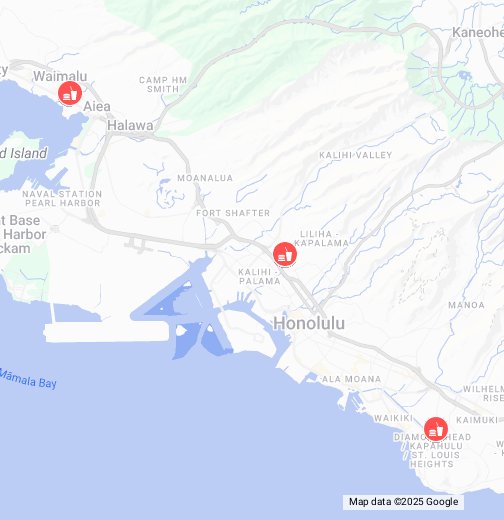Screen dimensions: 504x520
Task: Click the Naval Station Pearl Harbor label
Action: coord(62,198)
